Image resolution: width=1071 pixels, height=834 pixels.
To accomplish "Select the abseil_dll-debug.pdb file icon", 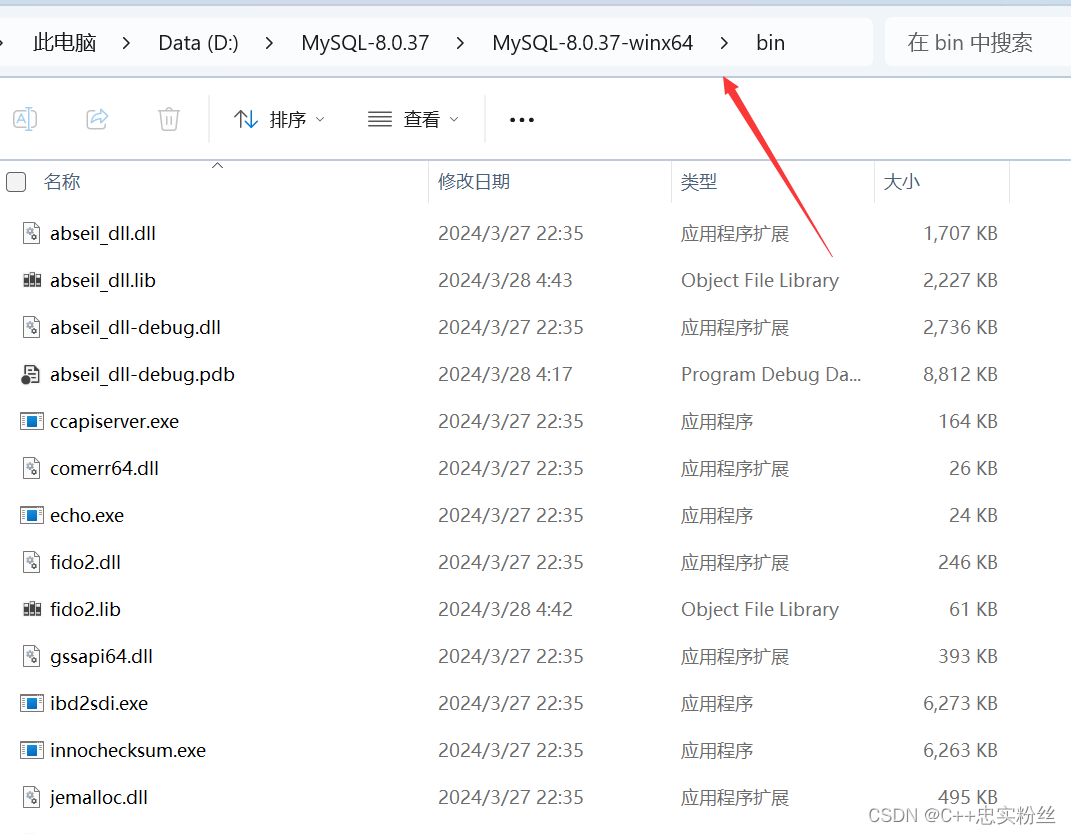I will pyautogui.click(x=31, y=374).
